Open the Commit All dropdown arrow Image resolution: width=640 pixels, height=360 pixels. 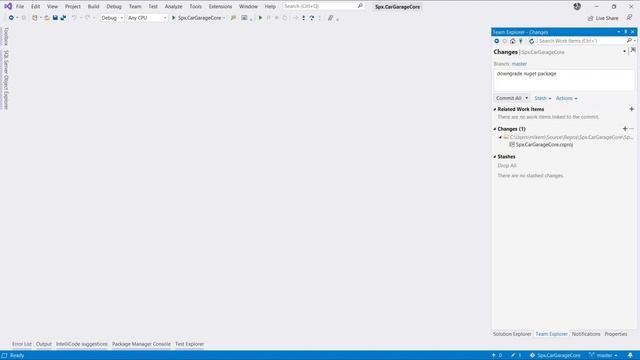click(x=527, y=98)
